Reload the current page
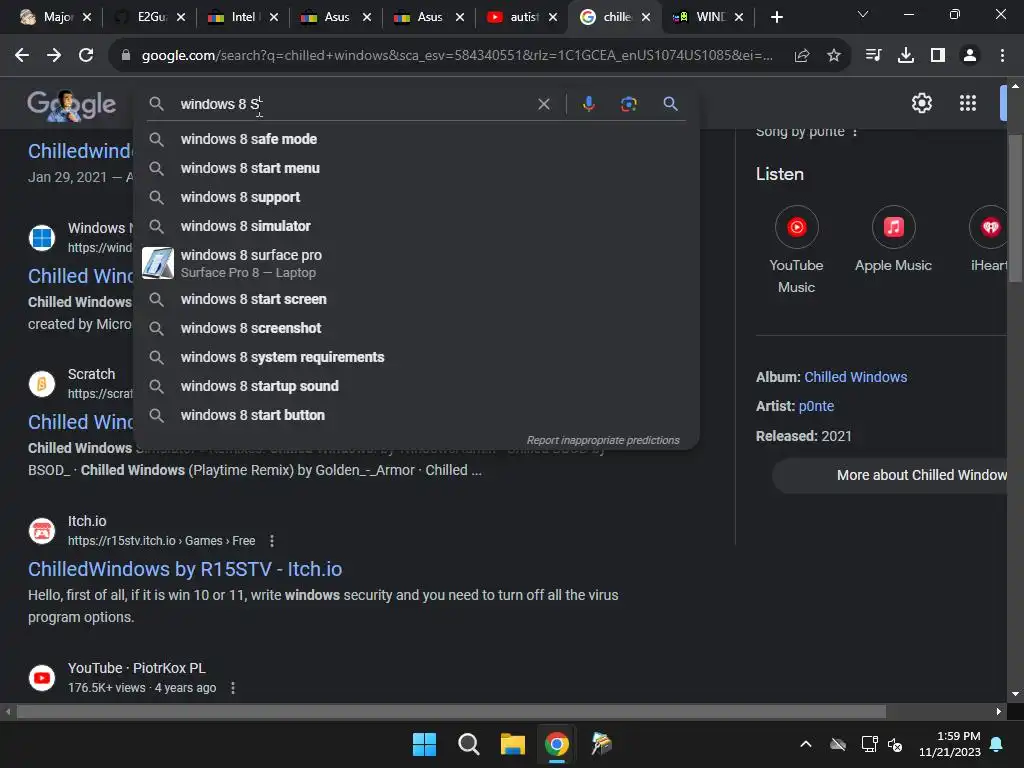The image size is (1024, 768). (86, 56)
